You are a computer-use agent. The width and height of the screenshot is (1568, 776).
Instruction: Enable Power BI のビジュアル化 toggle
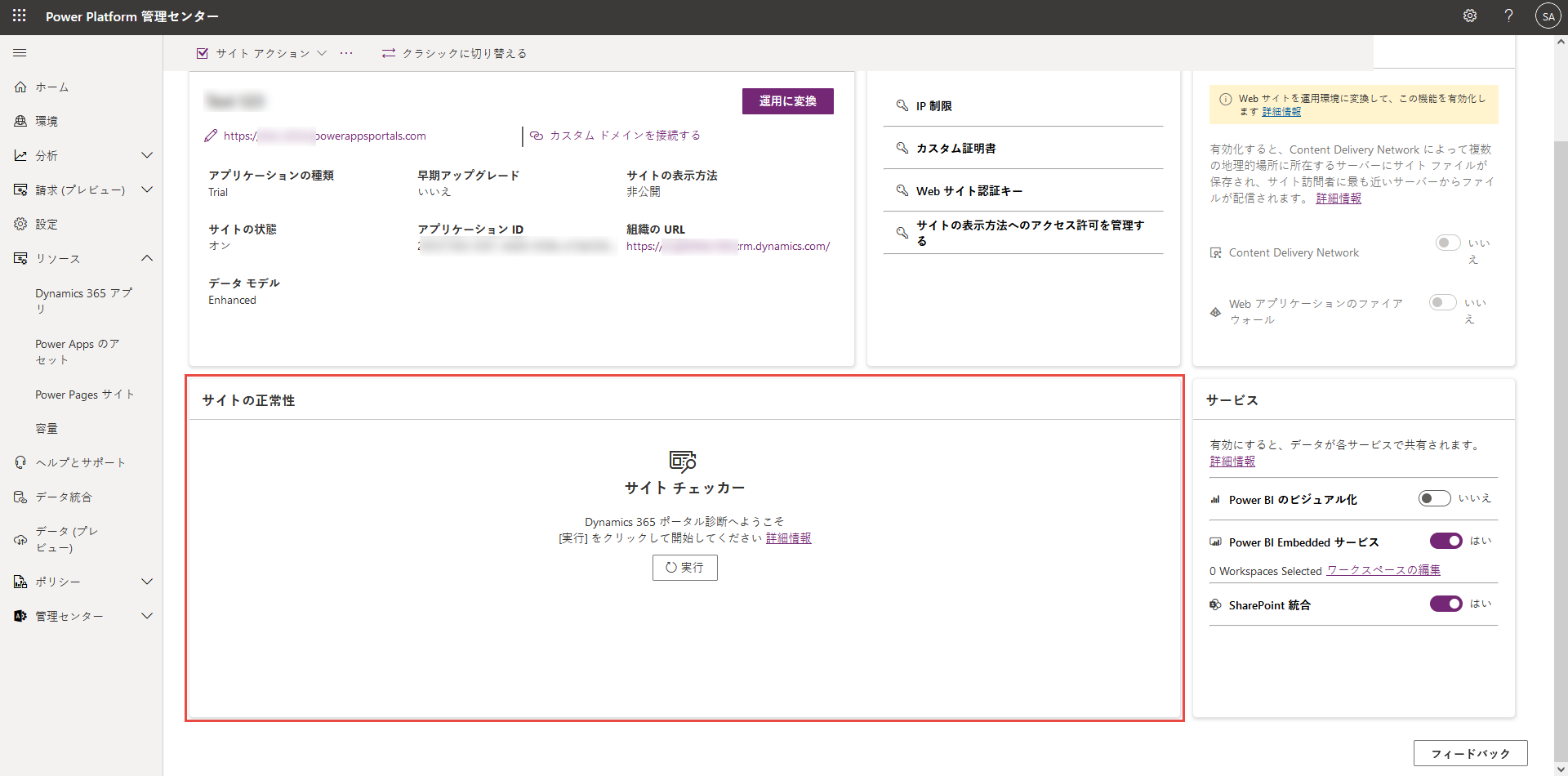(x=1434, y=498)
